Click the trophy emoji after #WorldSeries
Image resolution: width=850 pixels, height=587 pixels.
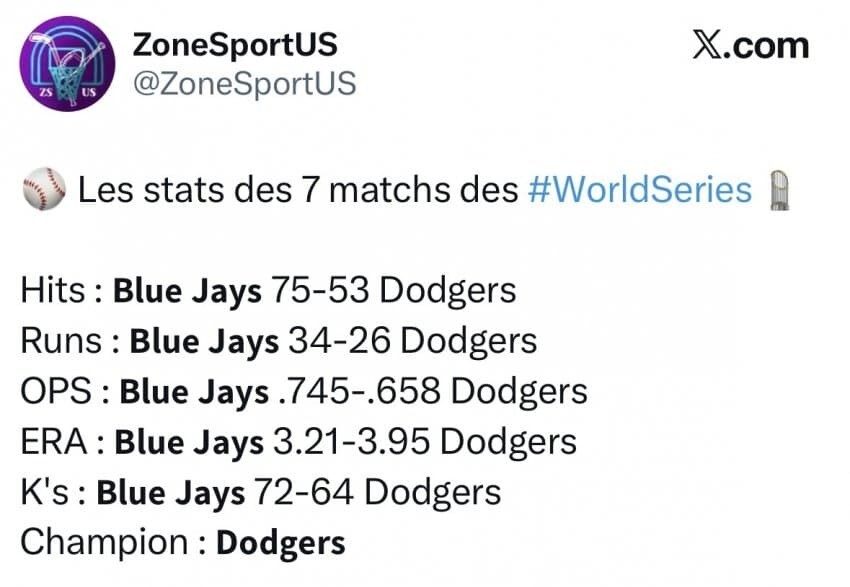point(780,189)
